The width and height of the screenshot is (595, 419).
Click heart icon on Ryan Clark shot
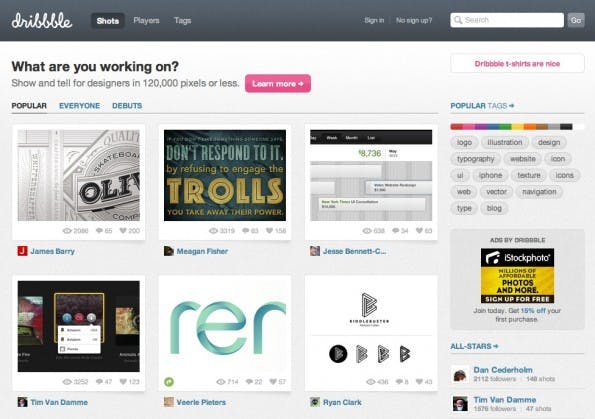(419, 381)
